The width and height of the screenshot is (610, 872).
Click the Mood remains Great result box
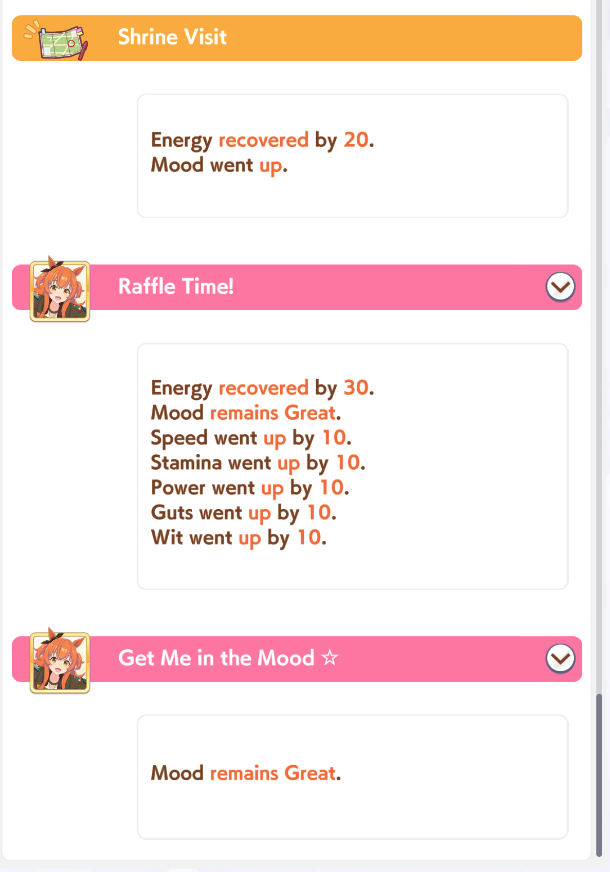pos(353,777)
